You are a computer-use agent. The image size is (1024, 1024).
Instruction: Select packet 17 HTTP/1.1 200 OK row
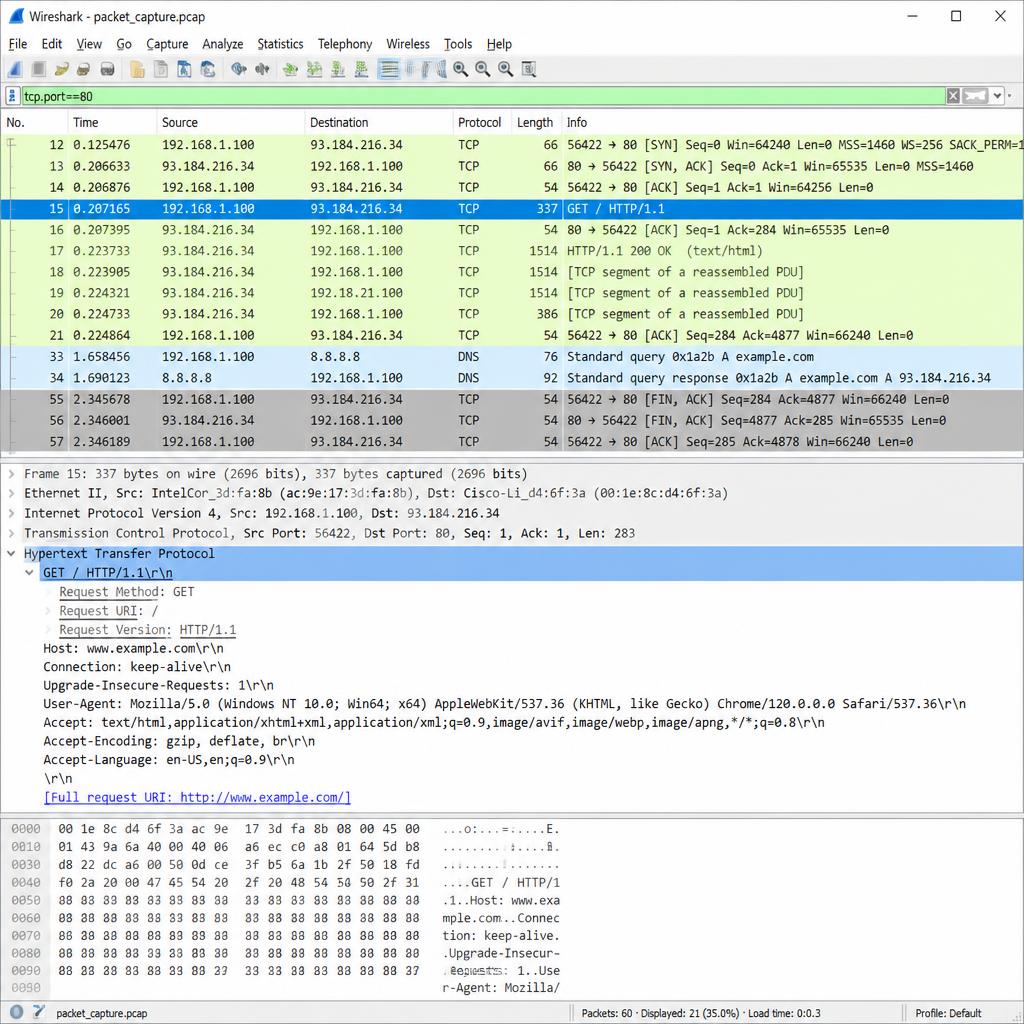coord(512,251)
